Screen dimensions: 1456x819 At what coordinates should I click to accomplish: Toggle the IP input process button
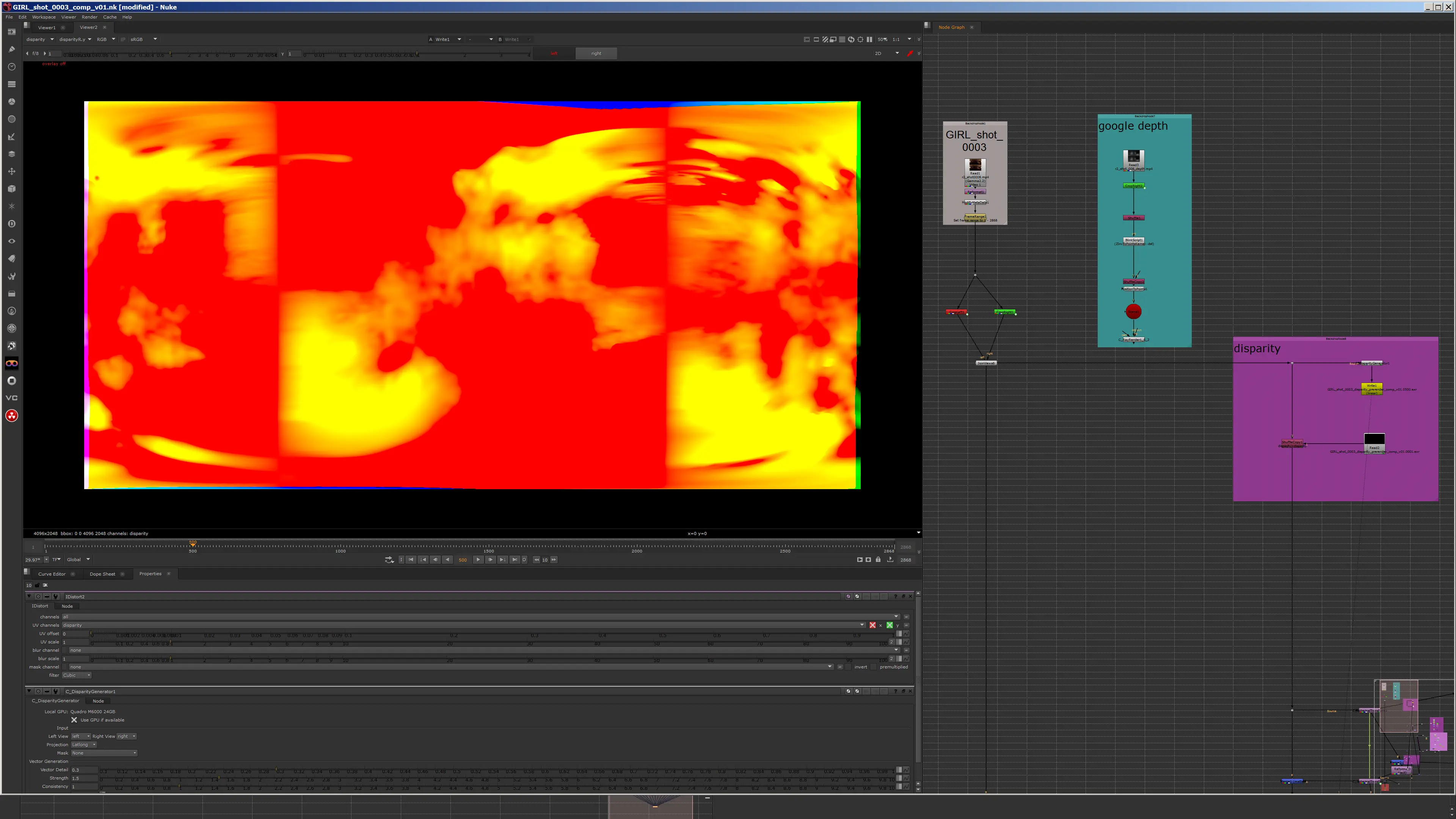pos(122,39)
